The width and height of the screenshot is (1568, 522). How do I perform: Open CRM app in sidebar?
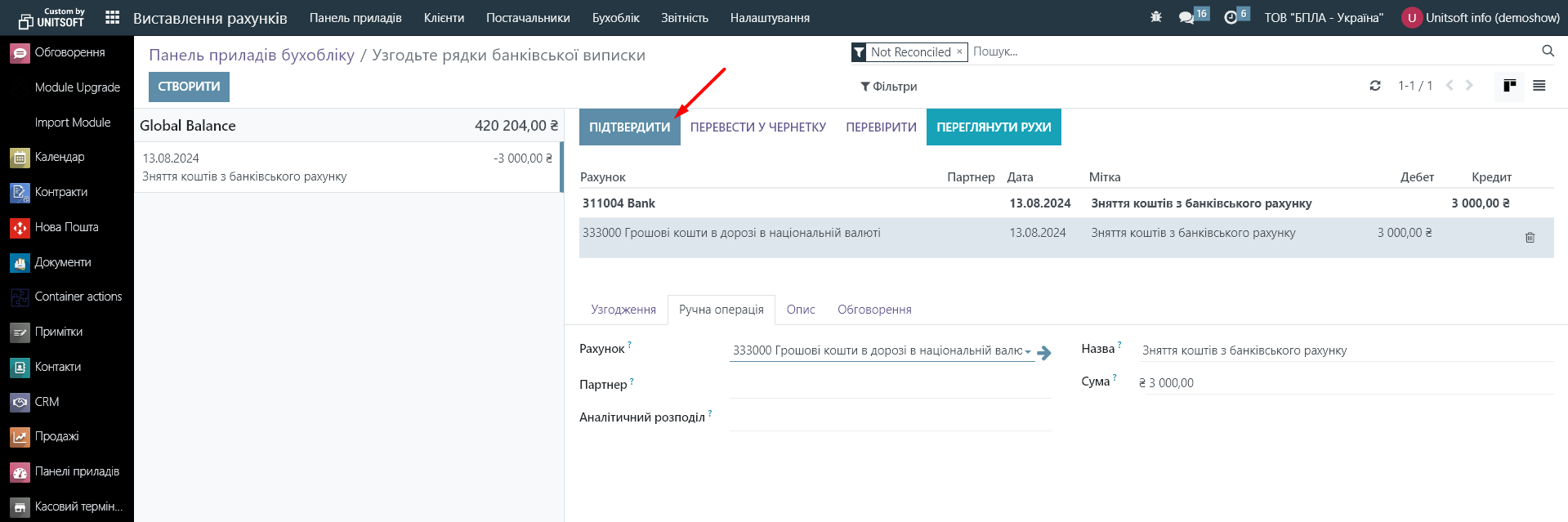pyautogui.click(x=67, y=402)
